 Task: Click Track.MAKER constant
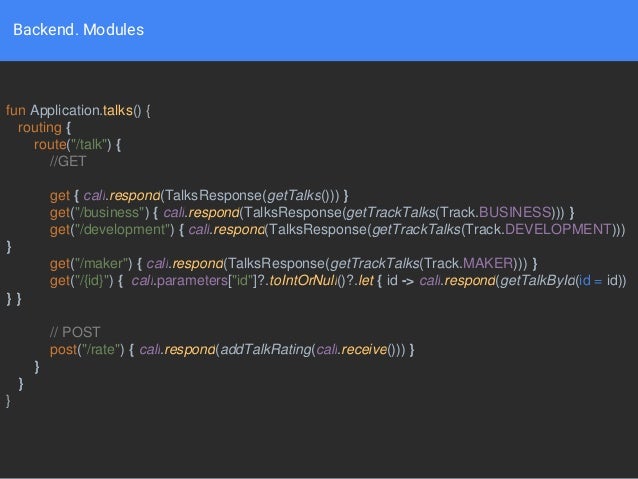468,263
